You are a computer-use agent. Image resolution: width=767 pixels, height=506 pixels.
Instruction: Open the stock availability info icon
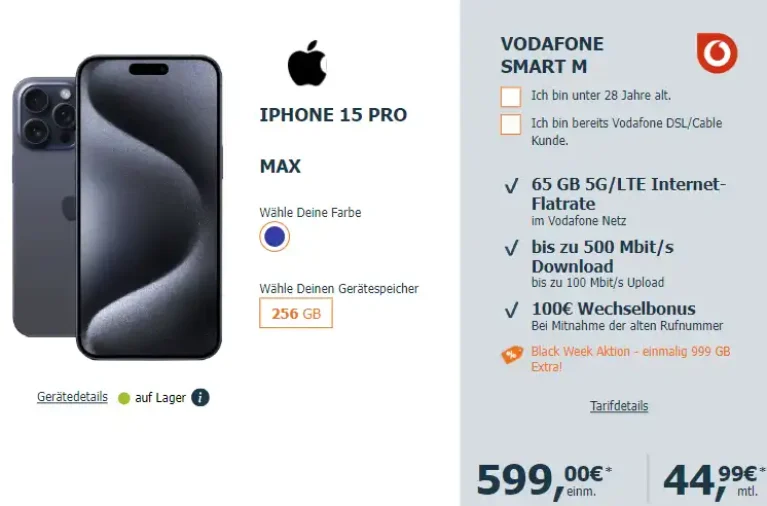(200, 397)
